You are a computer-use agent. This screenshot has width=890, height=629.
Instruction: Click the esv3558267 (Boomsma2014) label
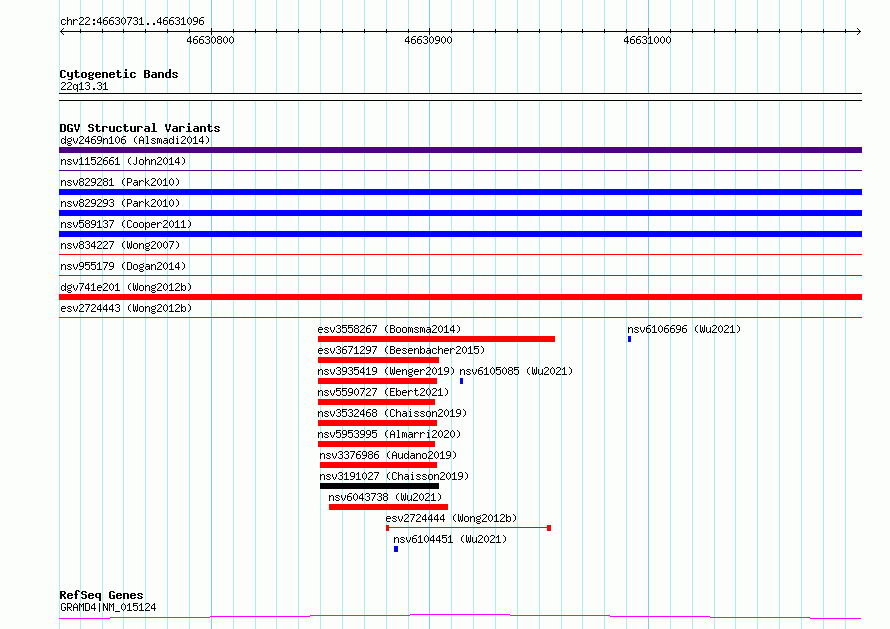pos(389,329)
